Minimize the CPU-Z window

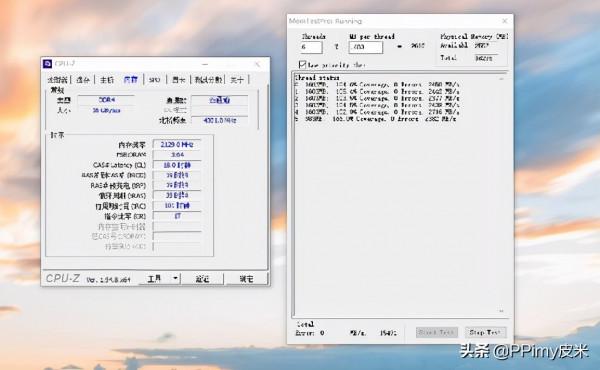point(205,64)
